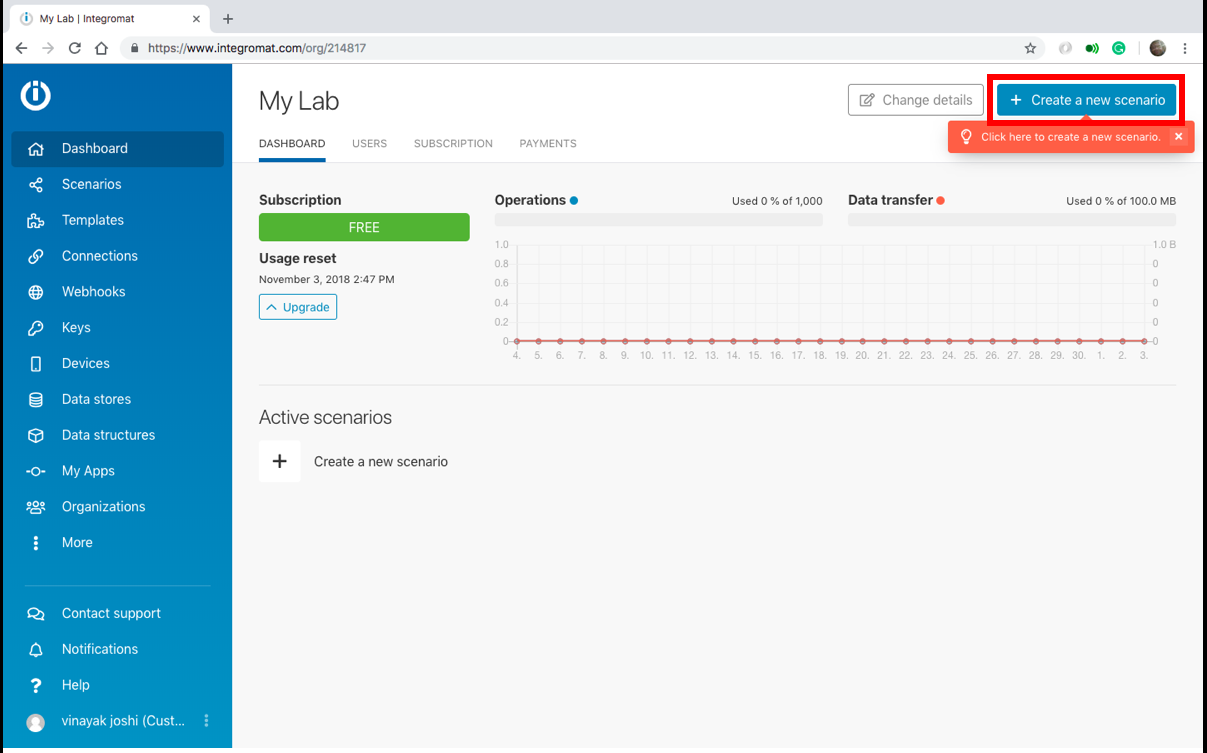
Task: Click the Integromat logo at top left
Action: pyautogui.click(x=35, y=95)
